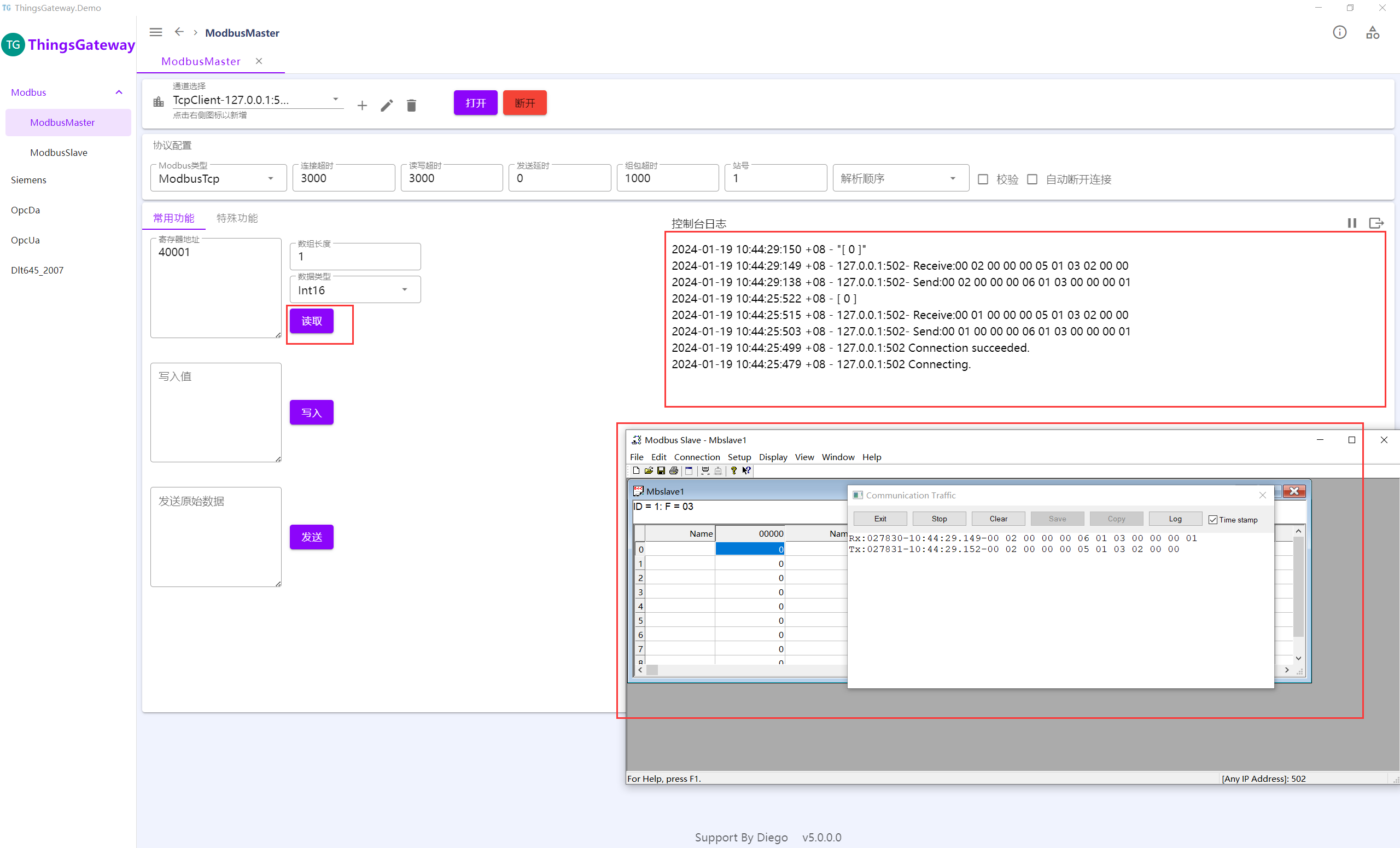Image resolution: width=1400 pixels, height=848 pixels.
Task: Uncheck the Time stamp checkbox
Action: coord(1212,520)
